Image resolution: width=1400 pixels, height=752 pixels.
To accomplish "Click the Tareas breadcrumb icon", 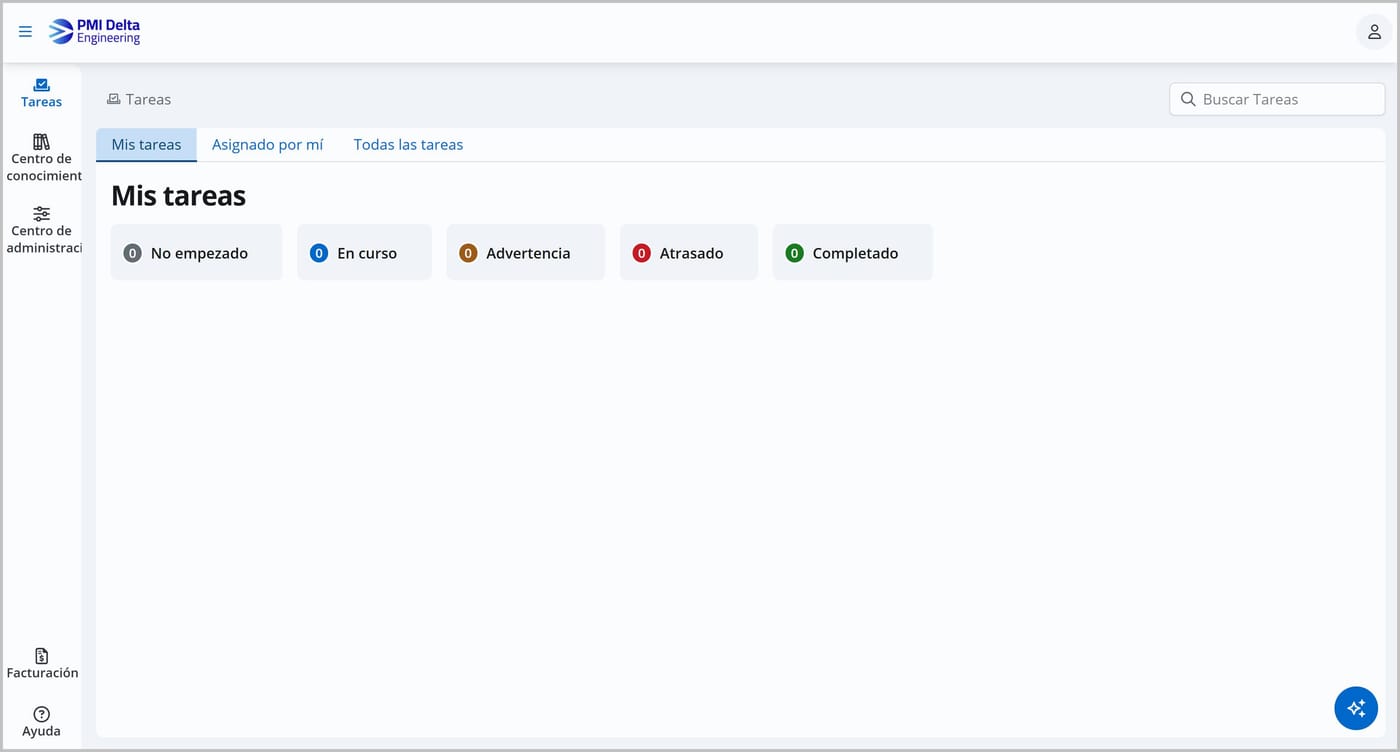I will pyautogui.click(x=114, y=99).
